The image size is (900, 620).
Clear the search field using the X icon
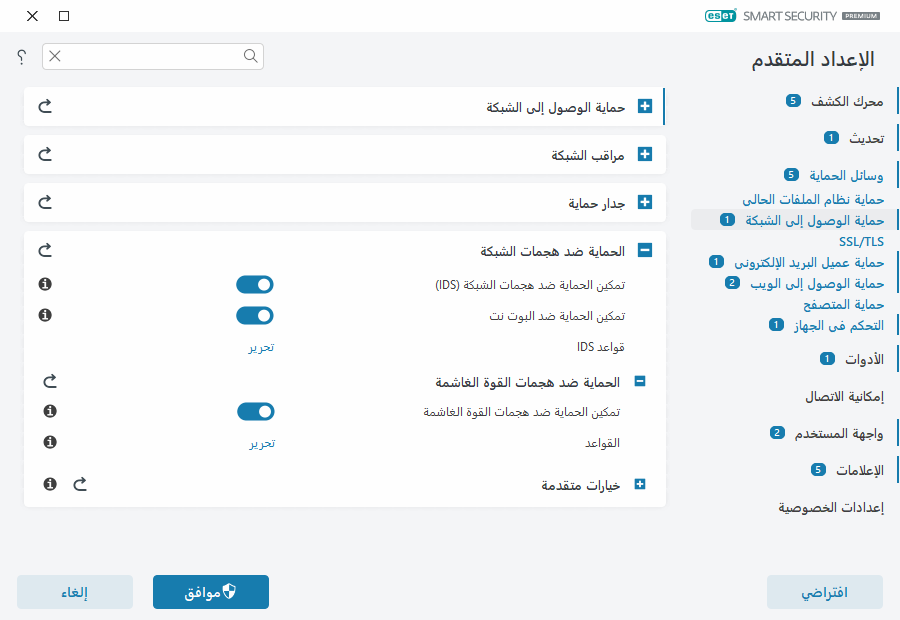[x=56, y=57]
